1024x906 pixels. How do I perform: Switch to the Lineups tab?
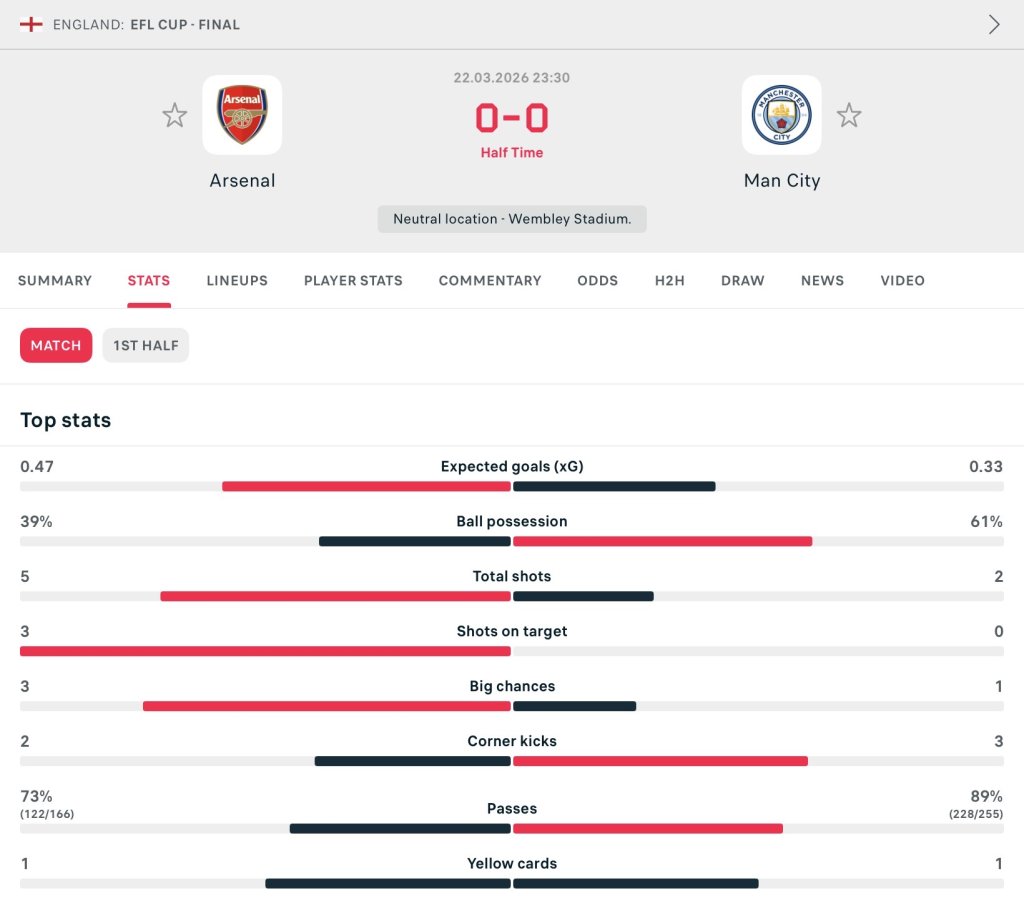237,280
